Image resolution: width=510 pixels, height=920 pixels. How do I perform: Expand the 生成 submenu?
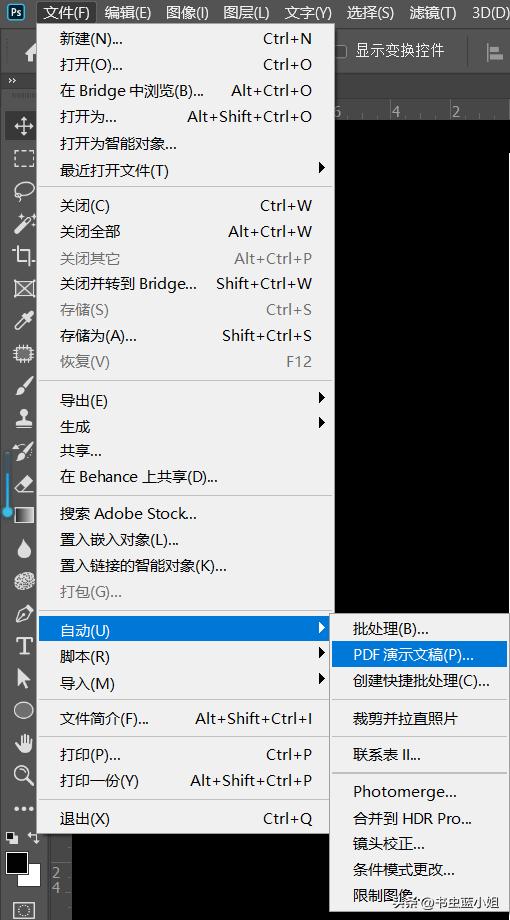coord(185,426)
